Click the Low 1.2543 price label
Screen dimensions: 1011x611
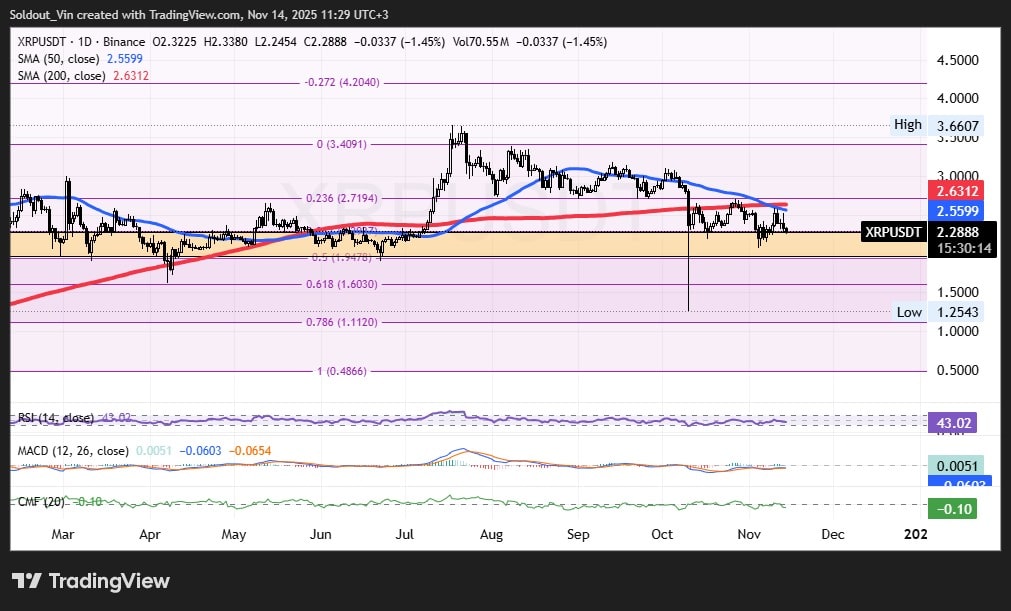click(x=956, y=312)
